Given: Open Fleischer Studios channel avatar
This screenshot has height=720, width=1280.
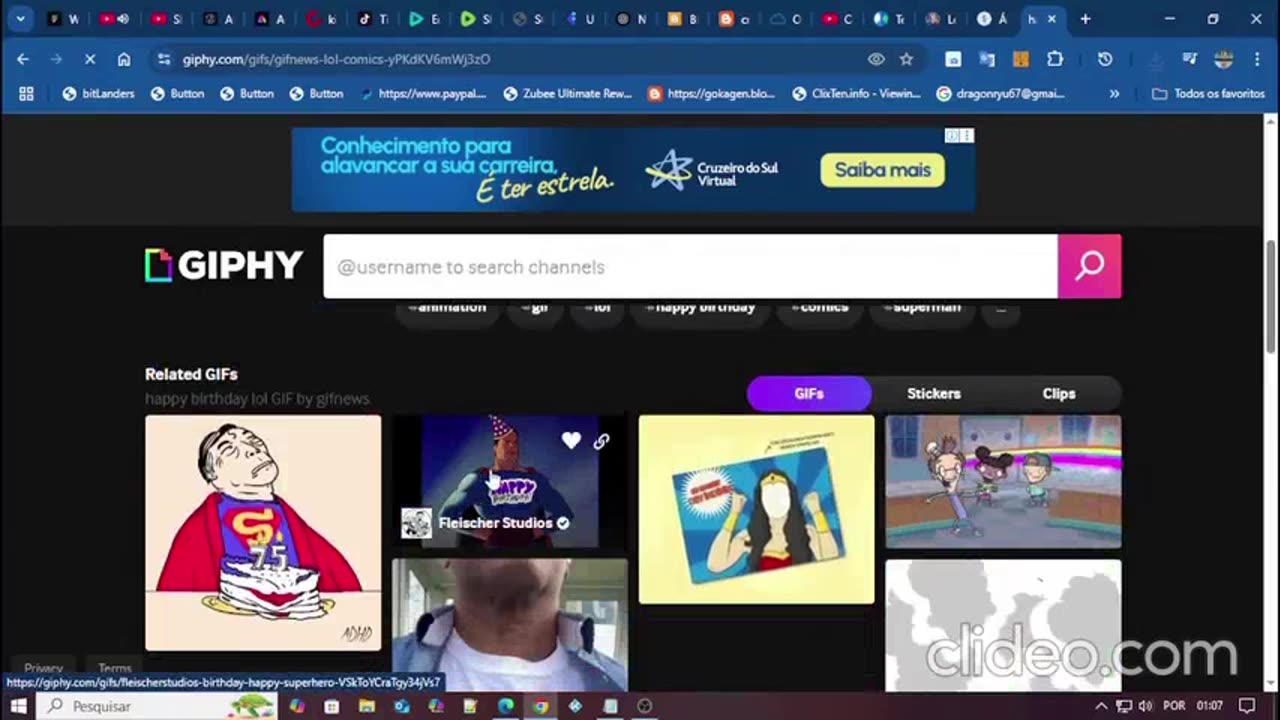Looking at the screenshot, I should pos(416,523).
